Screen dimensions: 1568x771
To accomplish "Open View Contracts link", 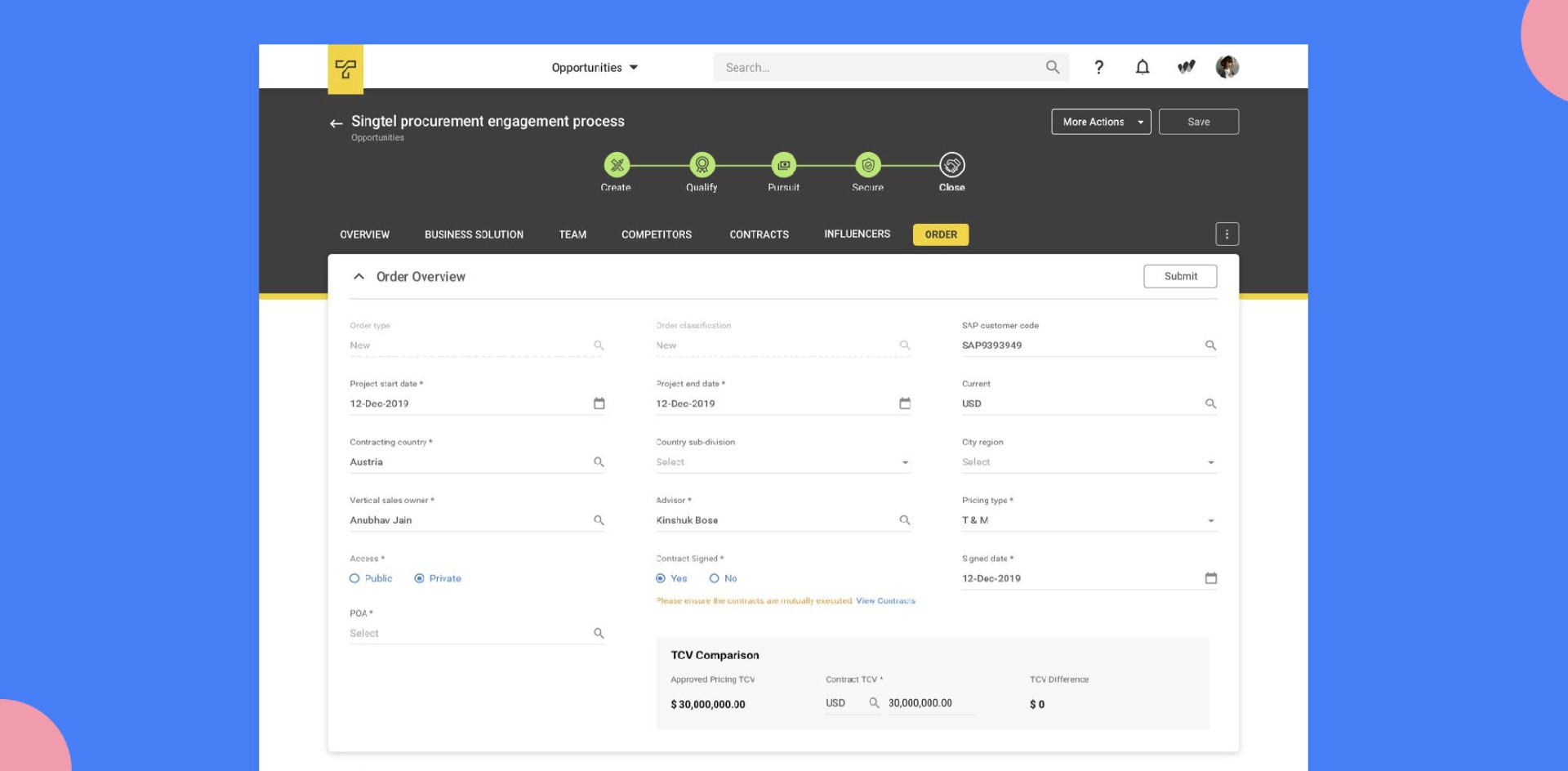I will tap(885, 601).
